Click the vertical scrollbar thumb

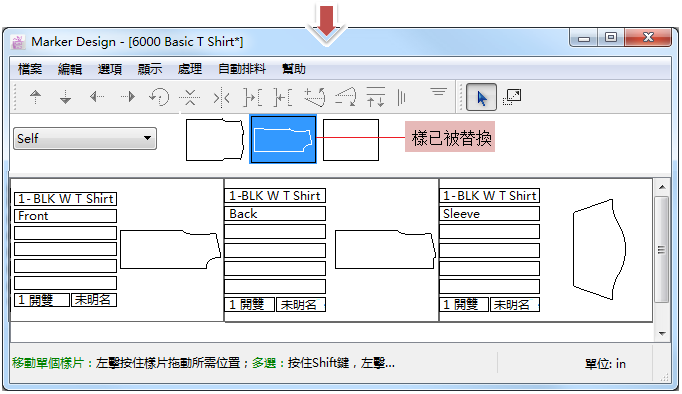(x=662, y=250)
